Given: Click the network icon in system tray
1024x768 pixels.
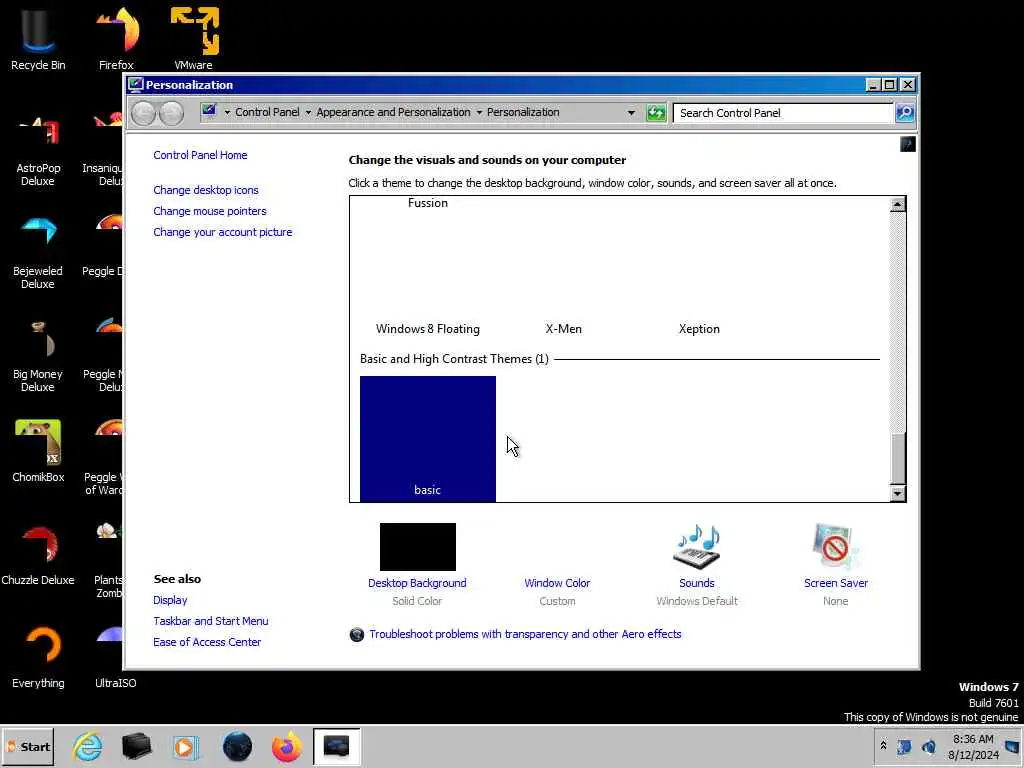Looking at the screenshot, I should point(904,747).
